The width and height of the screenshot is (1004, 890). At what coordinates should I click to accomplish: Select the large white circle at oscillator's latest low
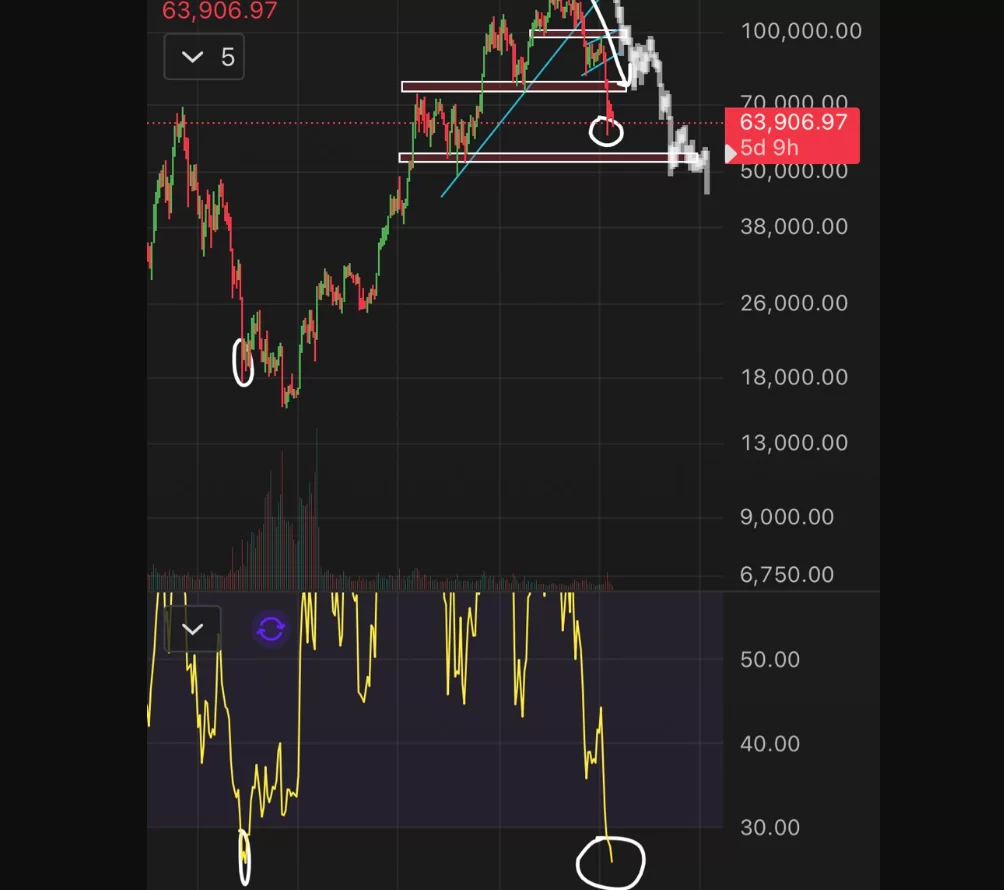coord(611,861)
